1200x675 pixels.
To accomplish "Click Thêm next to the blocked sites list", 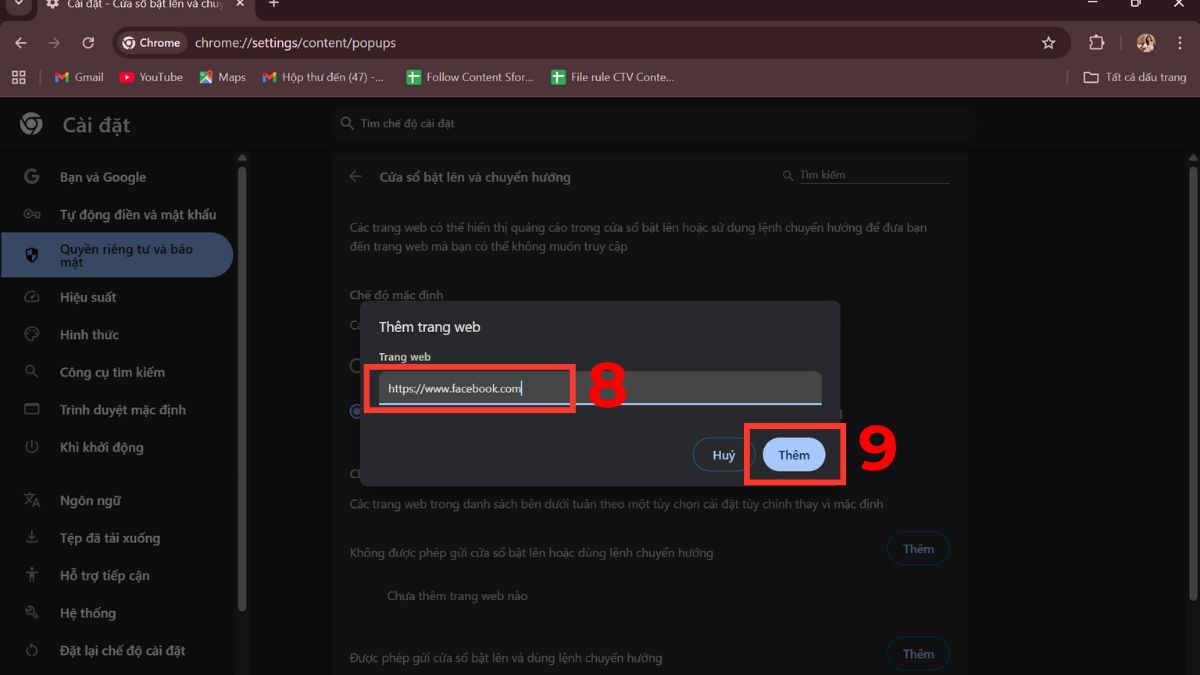I will 917,548.
